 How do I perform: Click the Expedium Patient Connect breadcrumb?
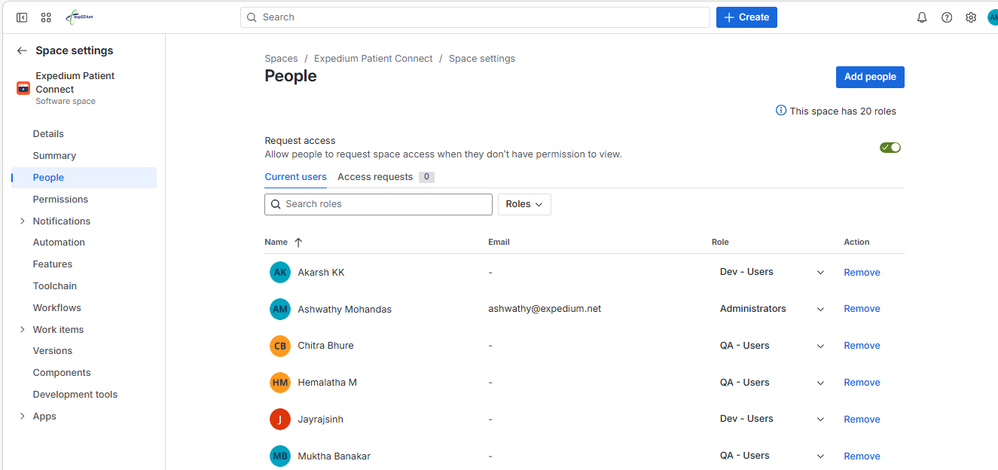373,59
